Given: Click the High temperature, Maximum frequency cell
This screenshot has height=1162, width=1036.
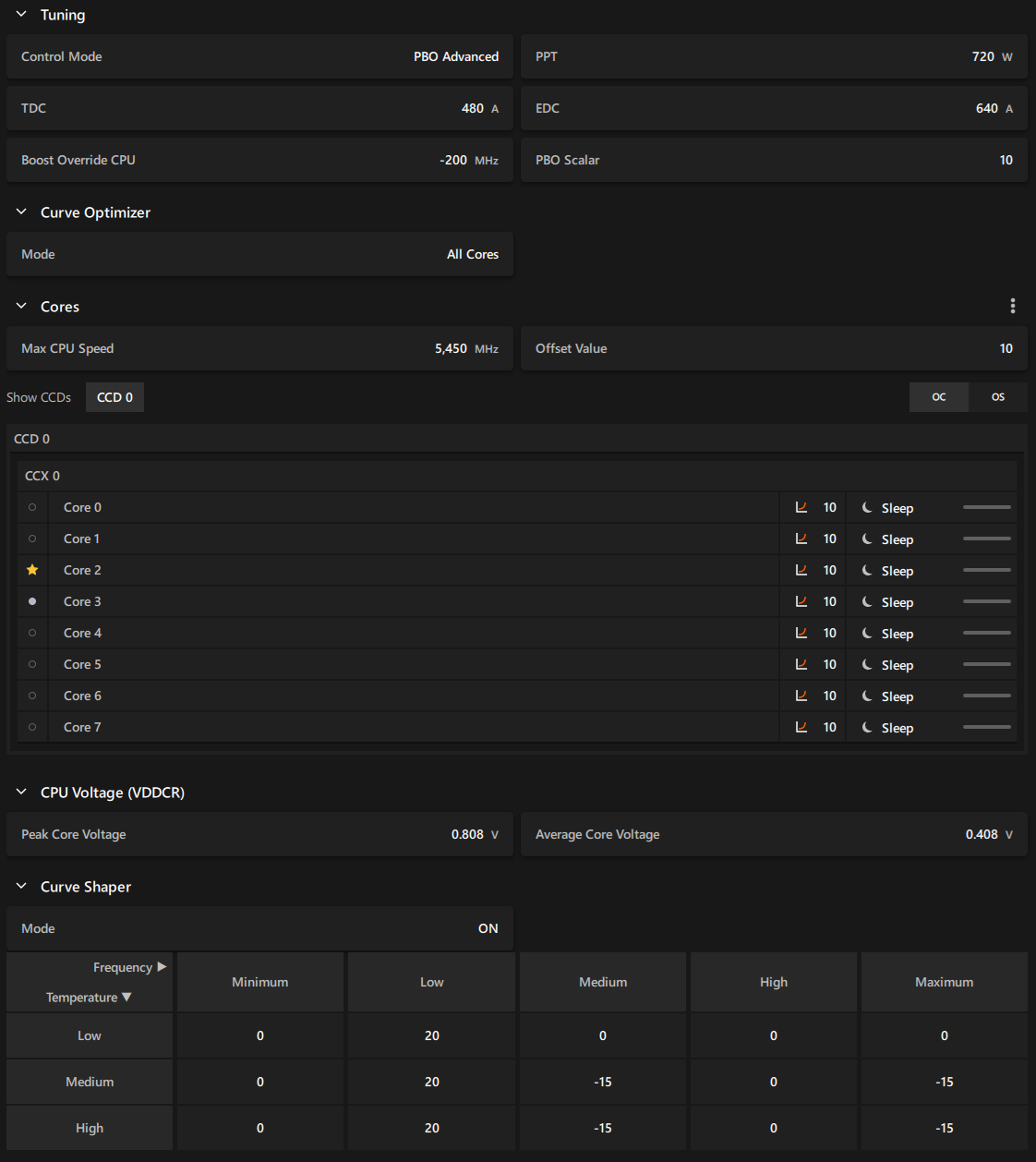Looking at the screenshot, I should pyautogui.click(x=945, y=1128).
